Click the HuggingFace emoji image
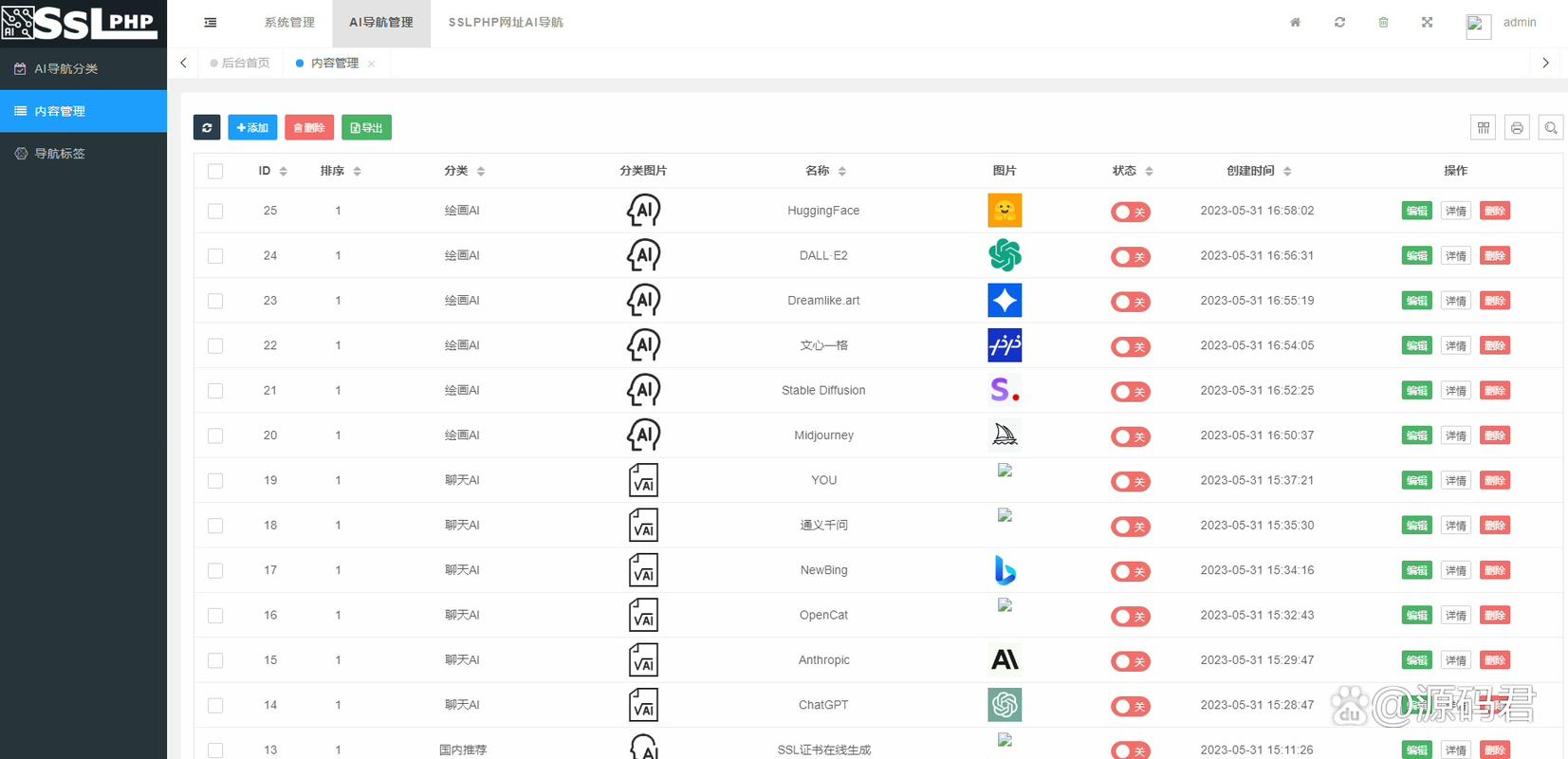This screenshot has height=759, width=1568. [1005, 210]
